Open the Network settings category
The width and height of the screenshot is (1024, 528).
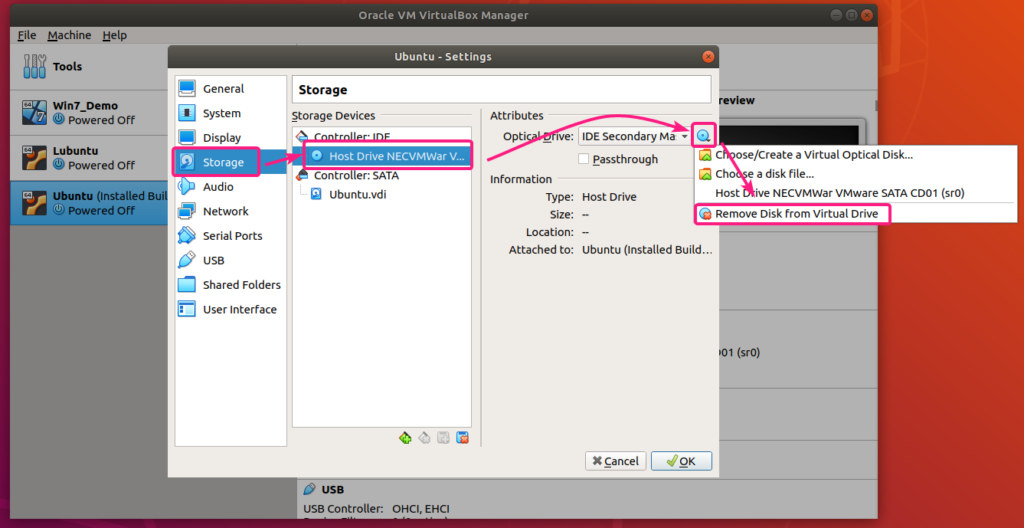pyautogui.click(x=231, y=211)
